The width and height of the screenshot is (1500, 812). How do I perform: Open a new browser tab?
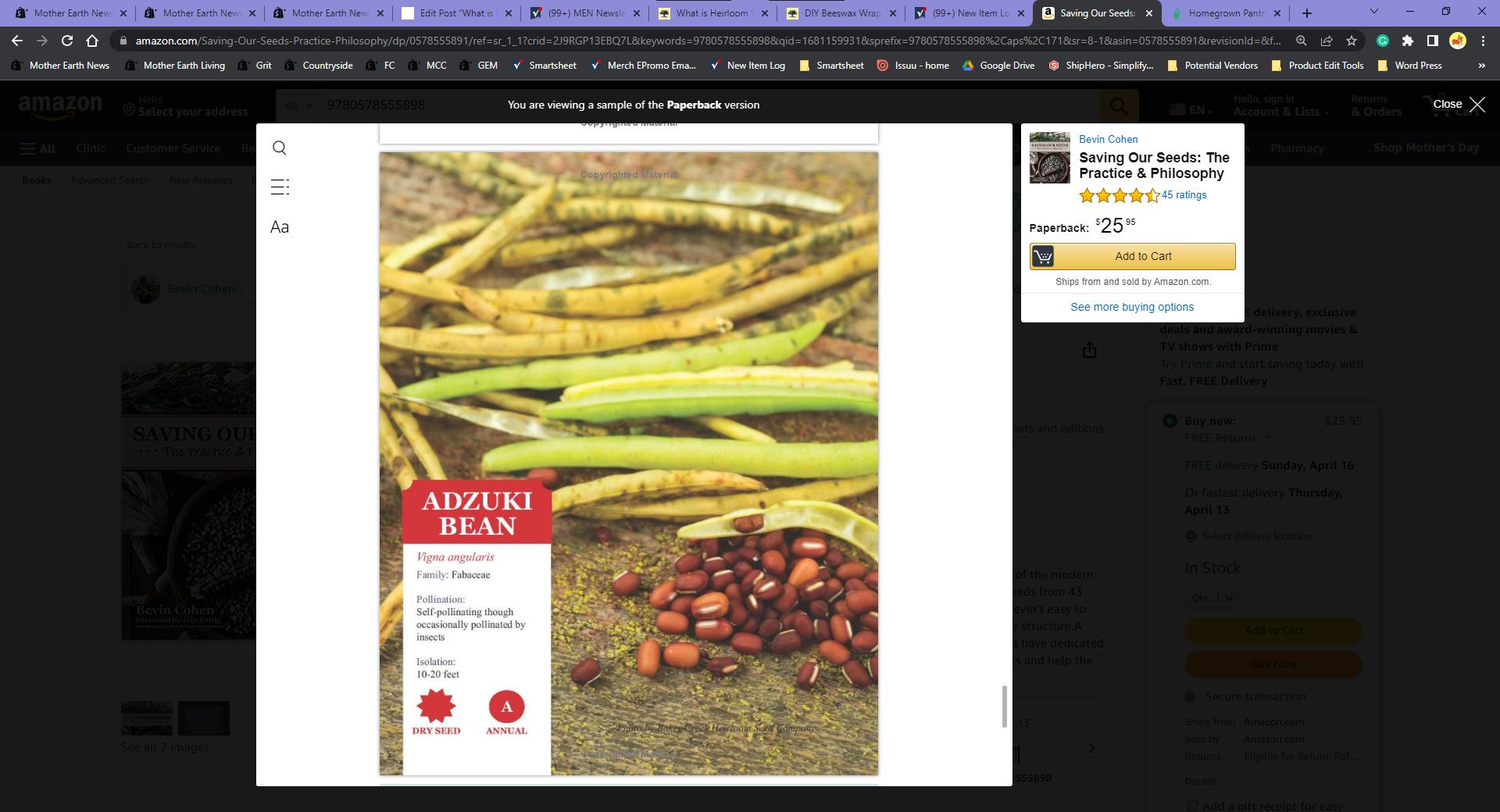(x=1306, y=13)
